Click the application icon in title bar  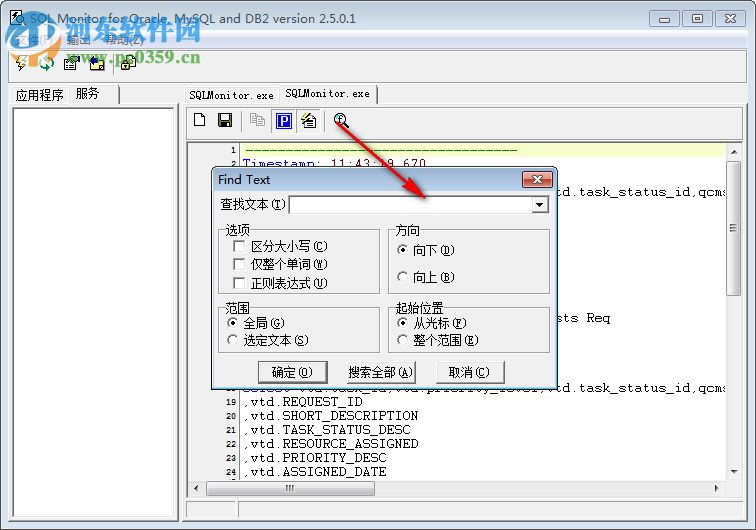point(18,18)
